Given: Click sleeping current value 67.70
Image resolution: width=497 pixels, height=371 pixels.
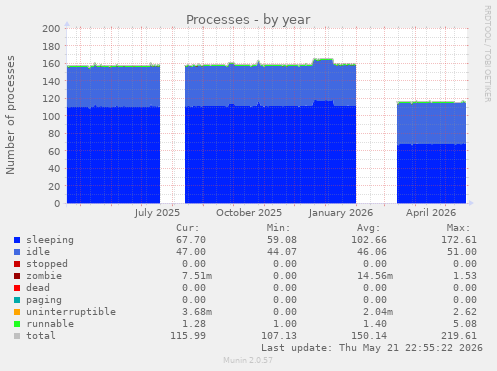Looking at the screenshot, I should (x=191, y=240).
